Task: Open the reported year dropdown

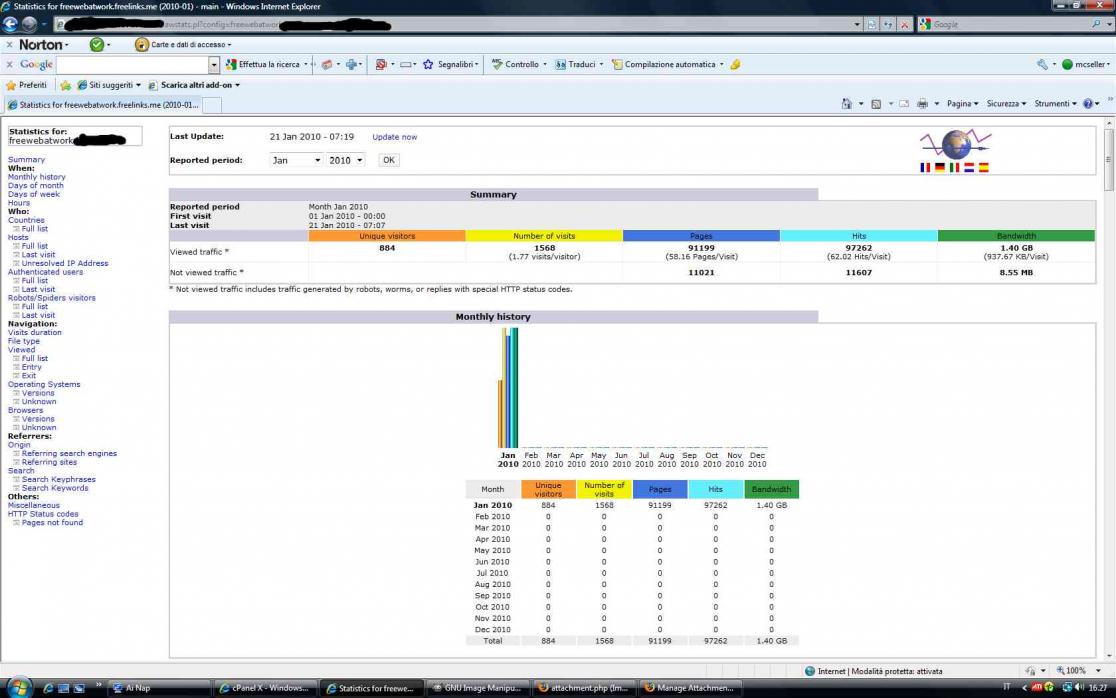Action: (x=346, y=160)
